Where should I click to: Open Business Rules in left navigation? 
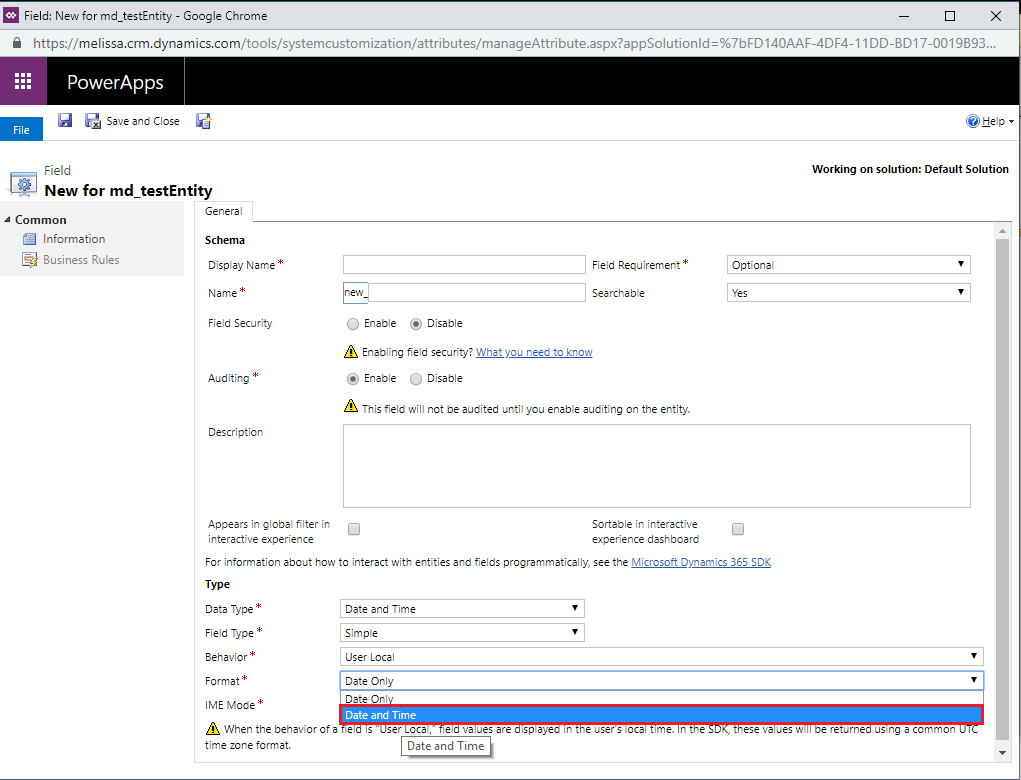(81, 260)
